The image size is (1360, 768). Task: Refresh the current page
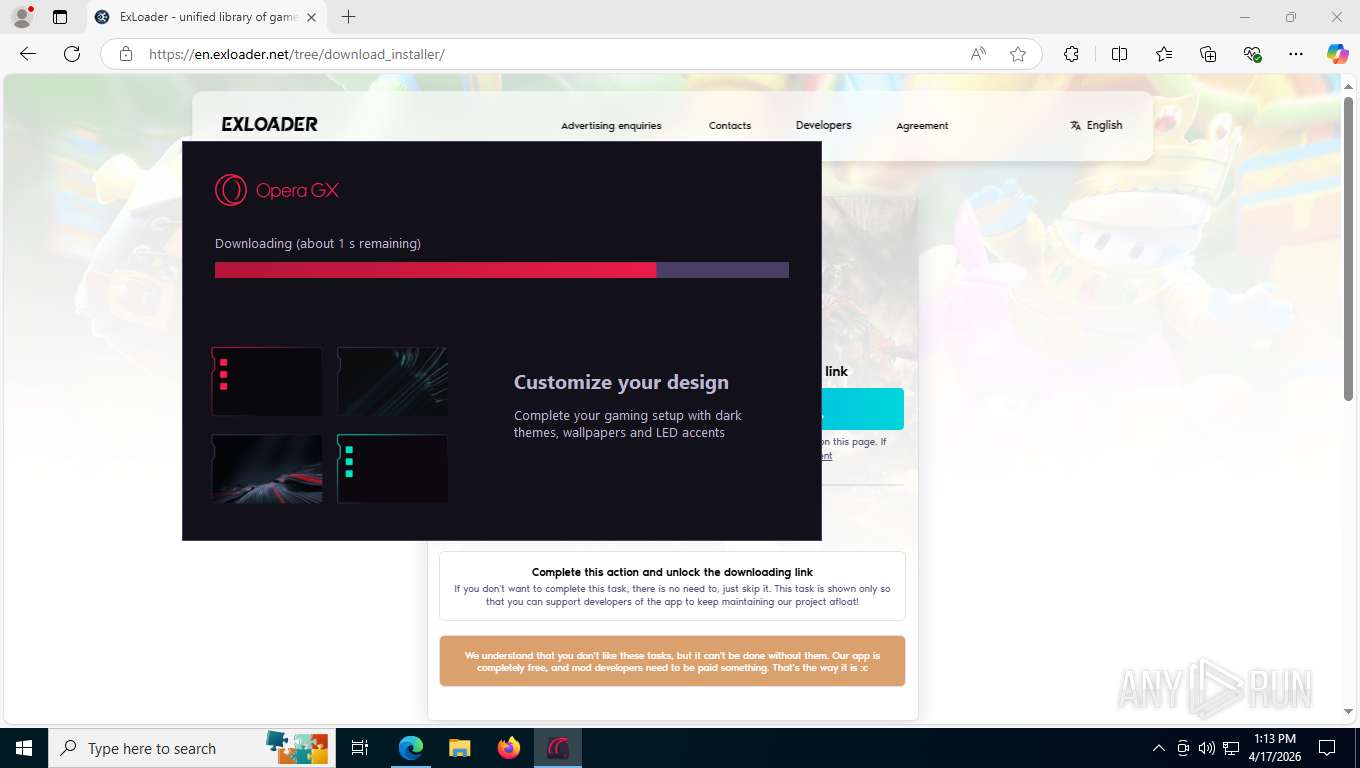point(71,54)
